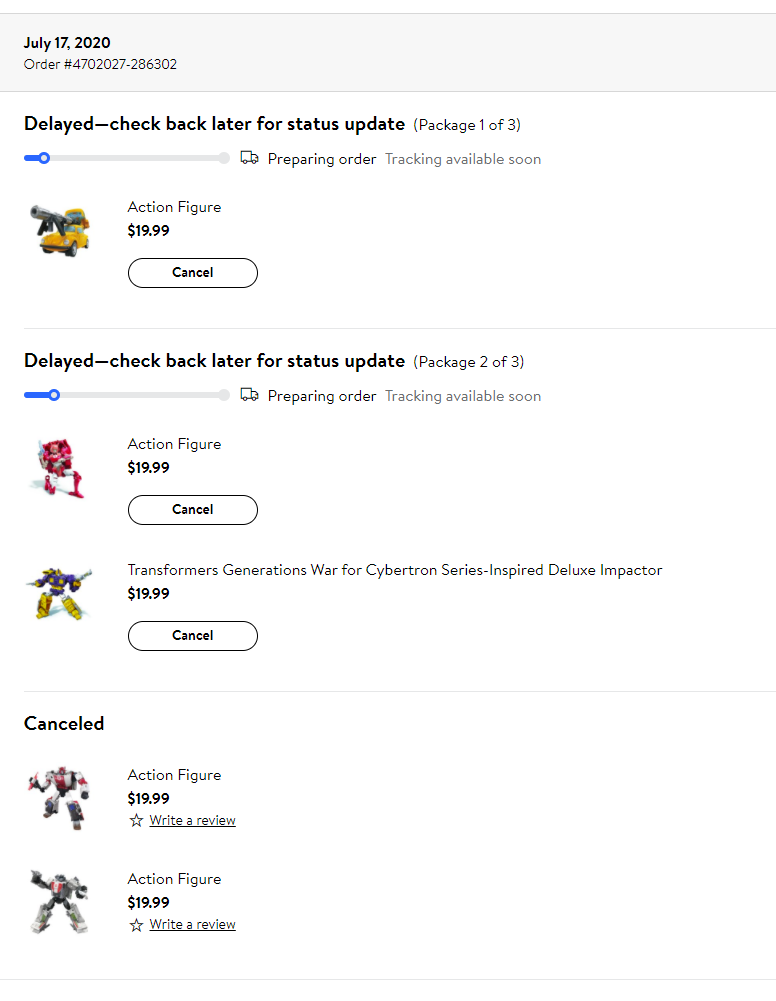Screen dimensions: 776x1001
Task: Click the Package 1 progress bar handle
Action: click(x=44, y=158)
